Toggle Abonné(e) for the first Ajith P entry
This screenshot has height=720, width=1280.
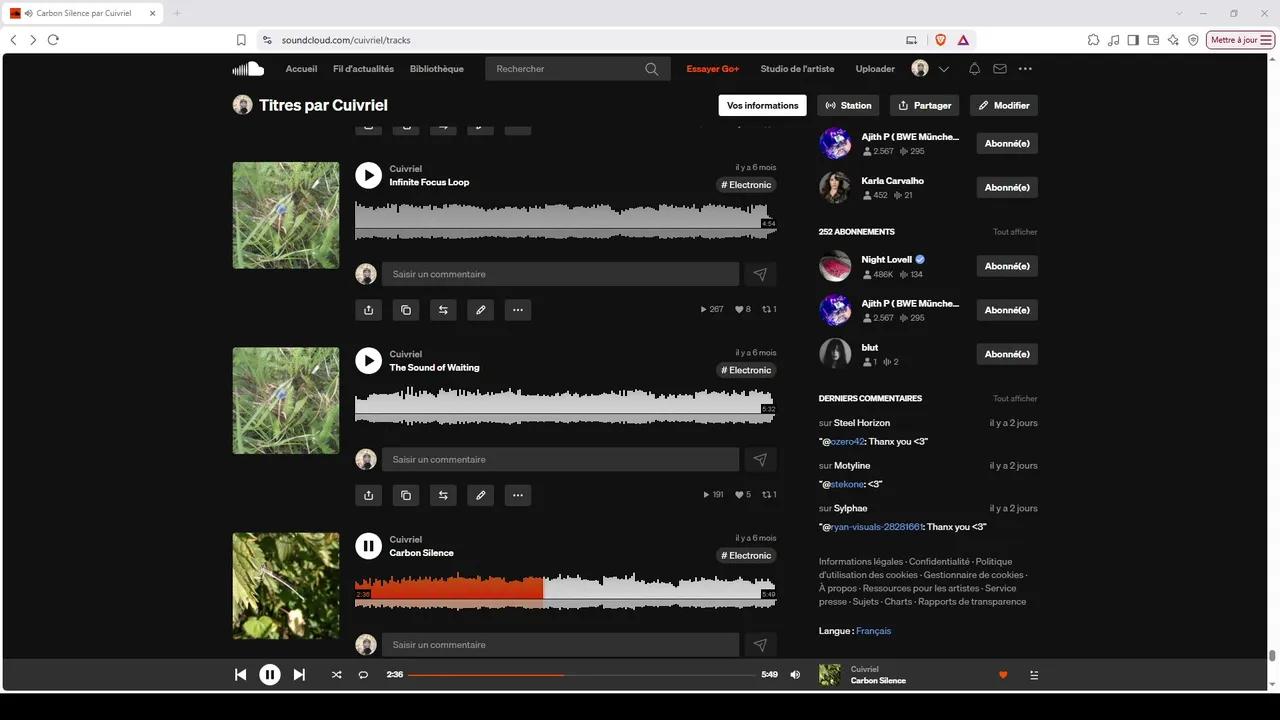[x=1007, y=143]
